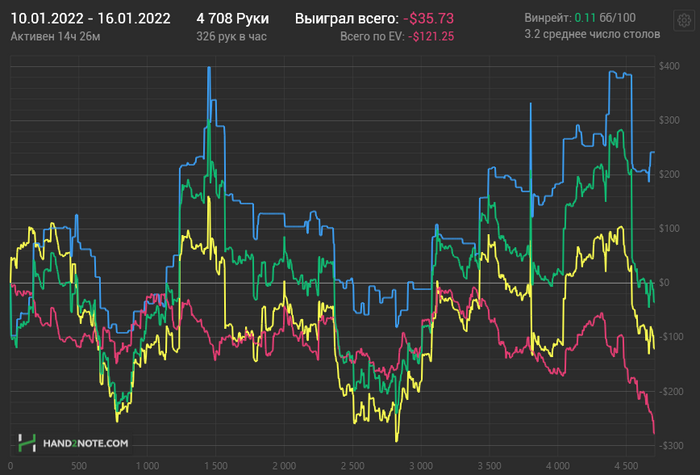700x475 pixels.
Task: Click the EV total value -$121.25
Action: pyautogui.click(x=431, y=37)
